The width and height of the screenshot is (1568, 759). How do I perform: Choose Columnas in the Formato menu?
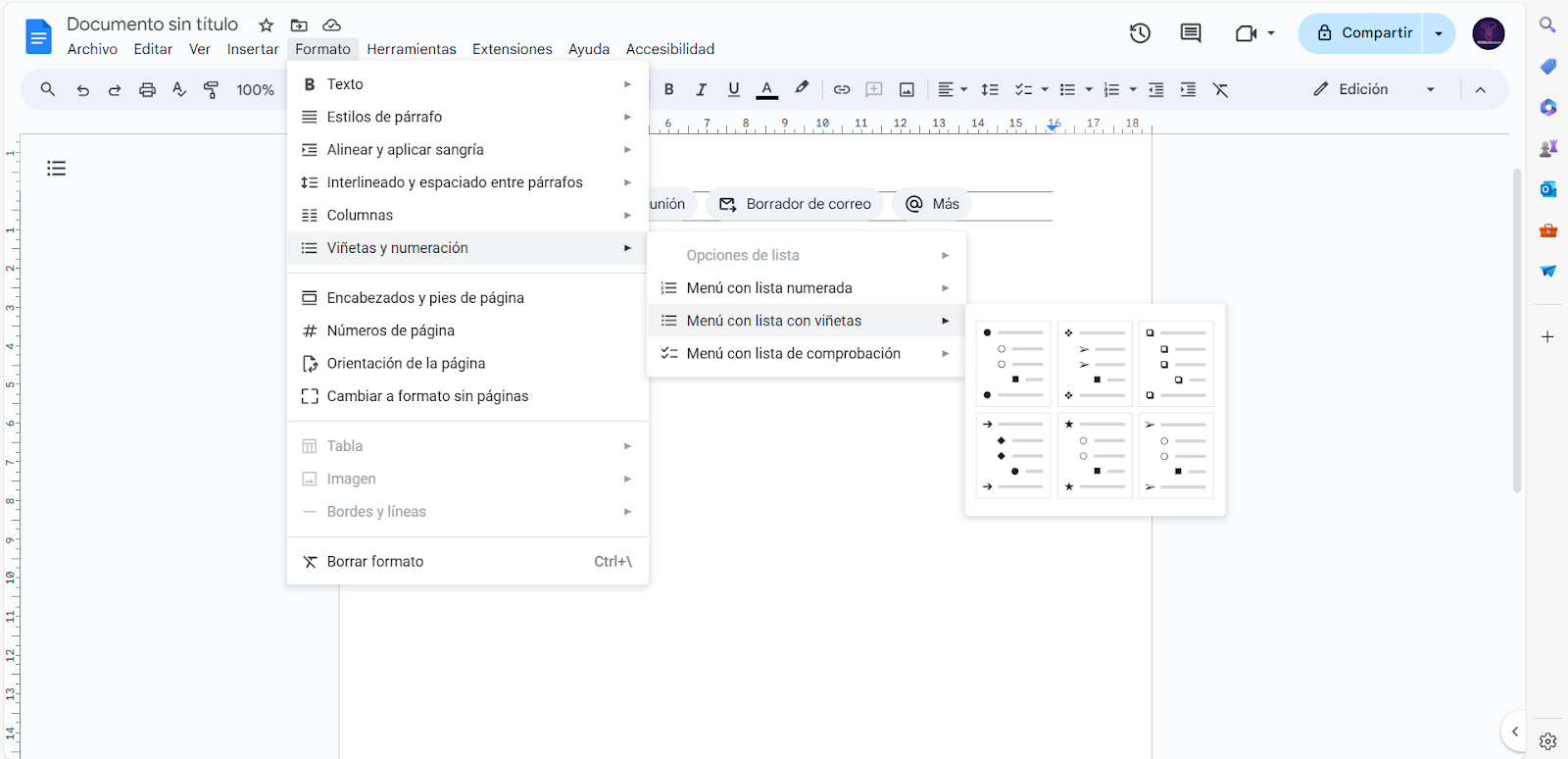[467, 215]
